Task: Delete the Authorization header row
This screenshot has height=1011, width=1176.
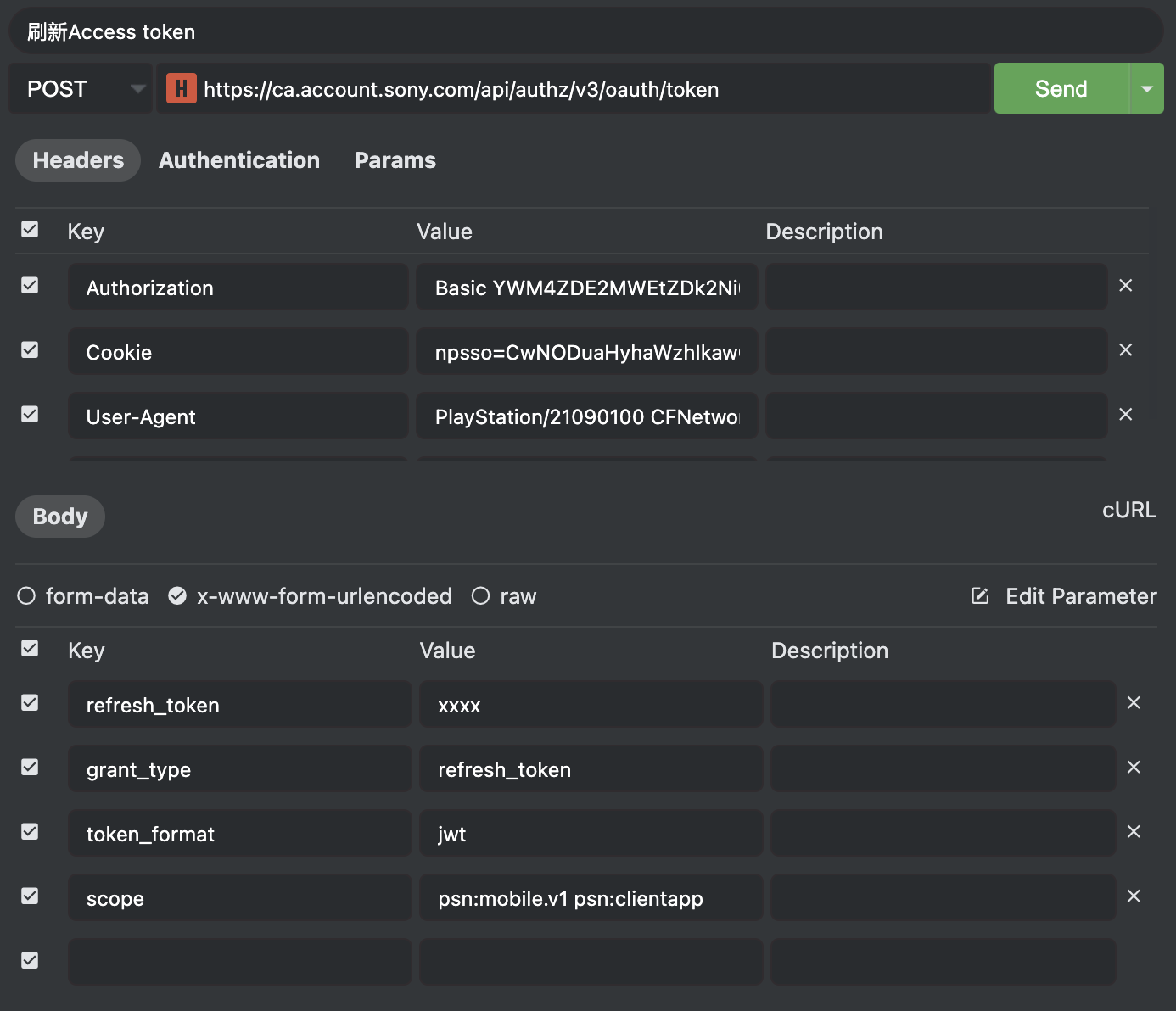Action: tap(1126, 286)
